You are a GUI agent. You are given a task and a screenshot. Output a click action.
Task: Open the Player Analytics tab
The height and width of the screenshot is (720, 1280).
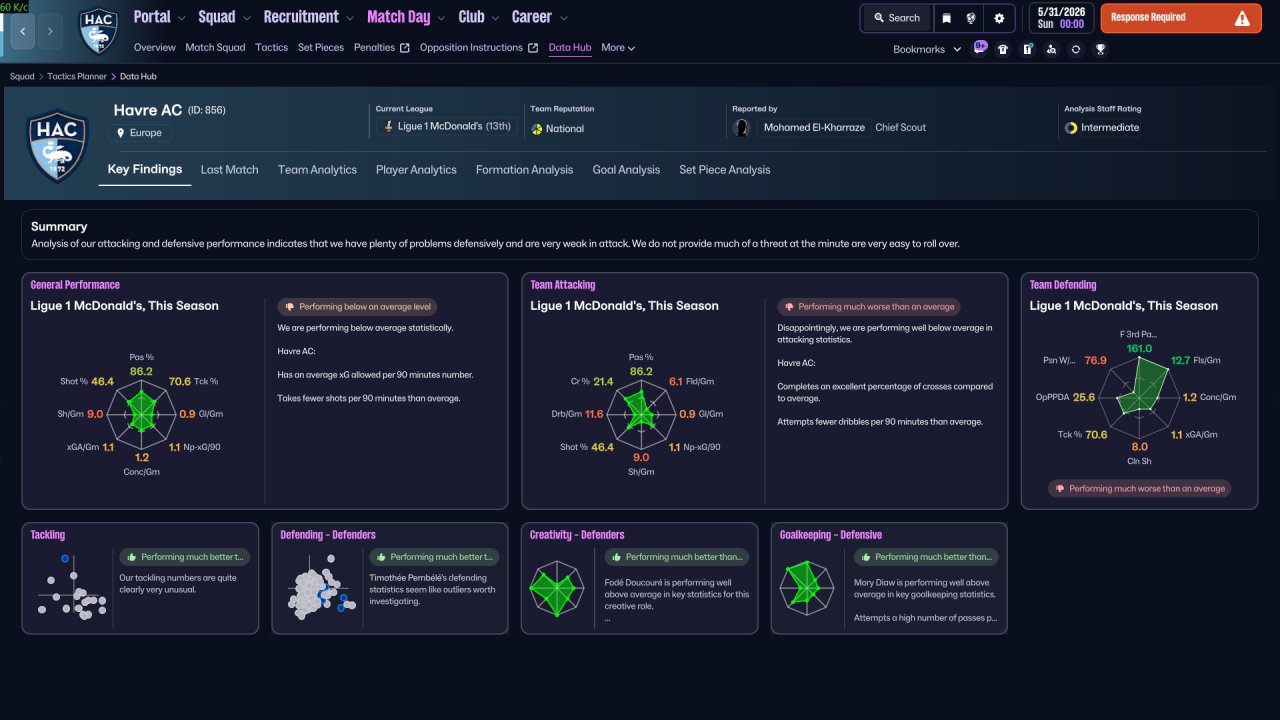(416, 170)
